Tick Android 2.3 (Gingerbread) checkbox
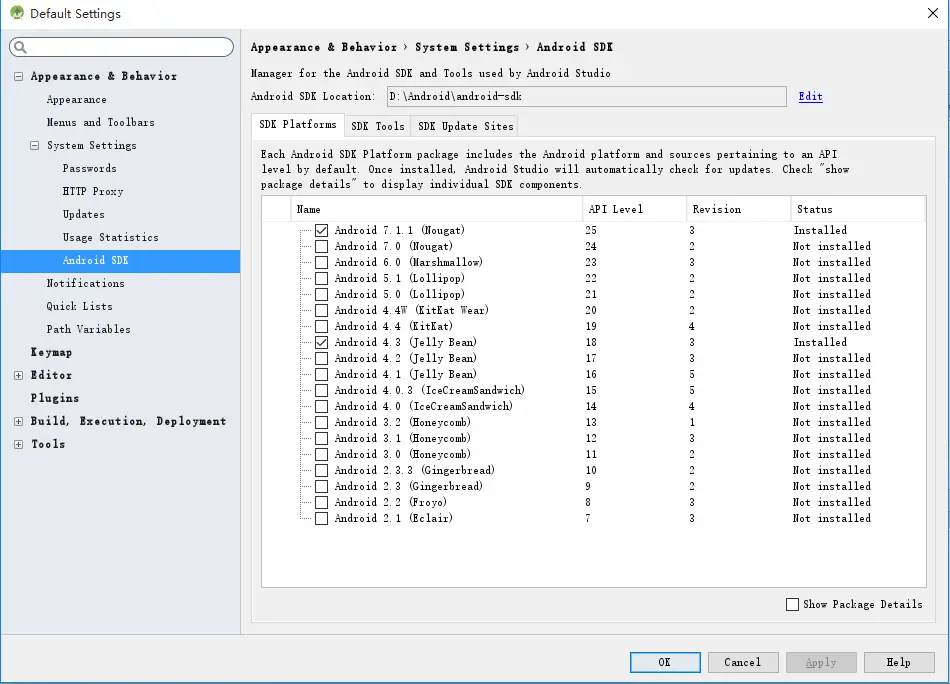Viewport: 950px width, 684px height. coord(322,486)
